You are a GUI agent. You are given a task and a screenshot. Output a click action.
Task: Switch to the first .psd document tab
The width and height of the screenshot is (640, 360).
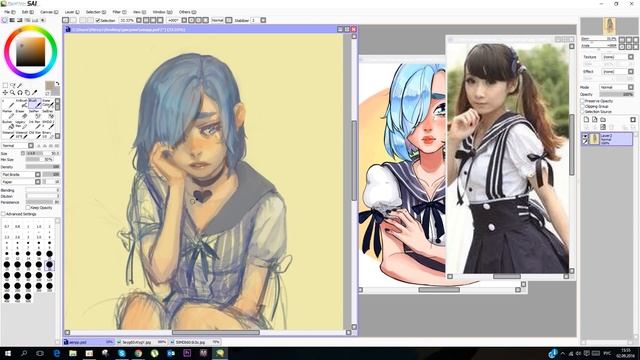tap(89, 342)
